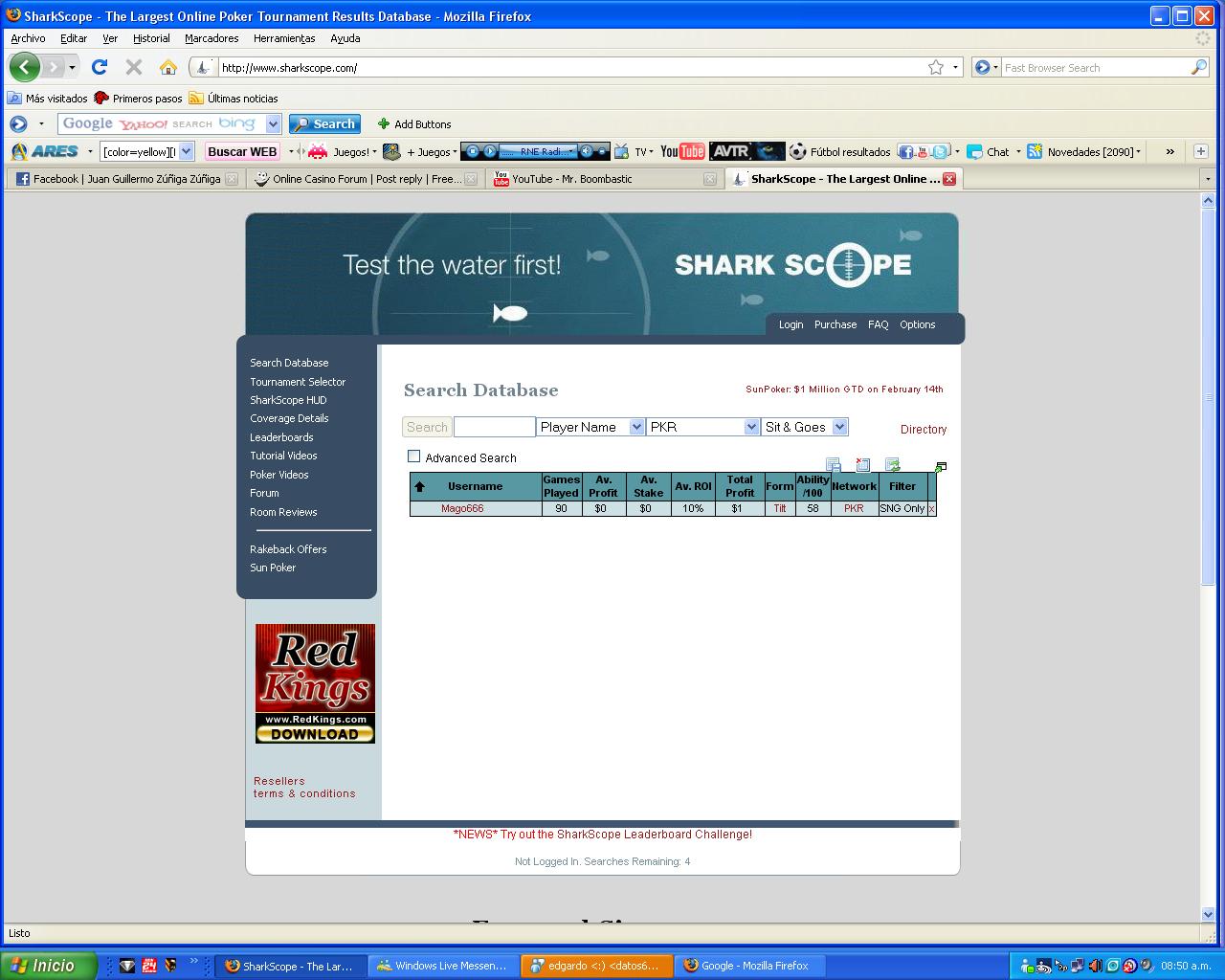The height and width of the screenshot is (980, 1225).
Task: Show more toolbar items with the chevron
Action: pyautogui.click(x=1169, y=151)
